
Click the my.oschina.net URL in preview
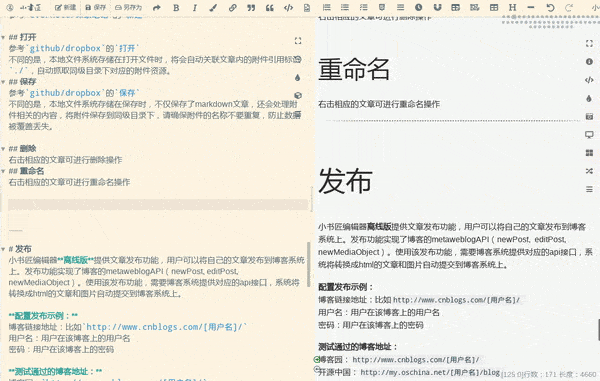click(430, 372)
